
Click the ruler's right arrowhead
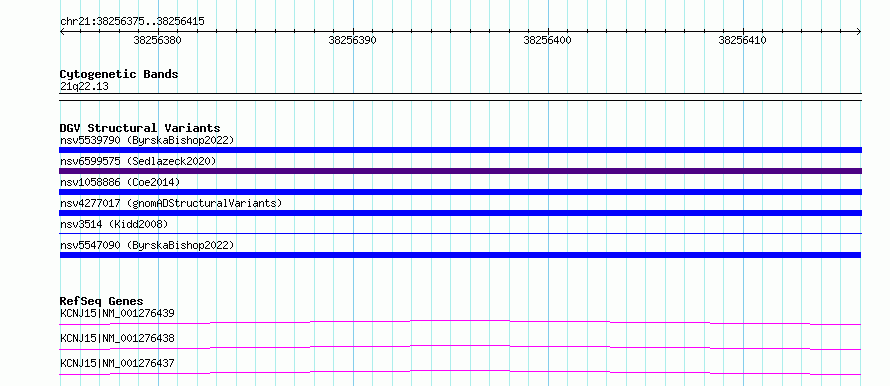tap(859, 32)
